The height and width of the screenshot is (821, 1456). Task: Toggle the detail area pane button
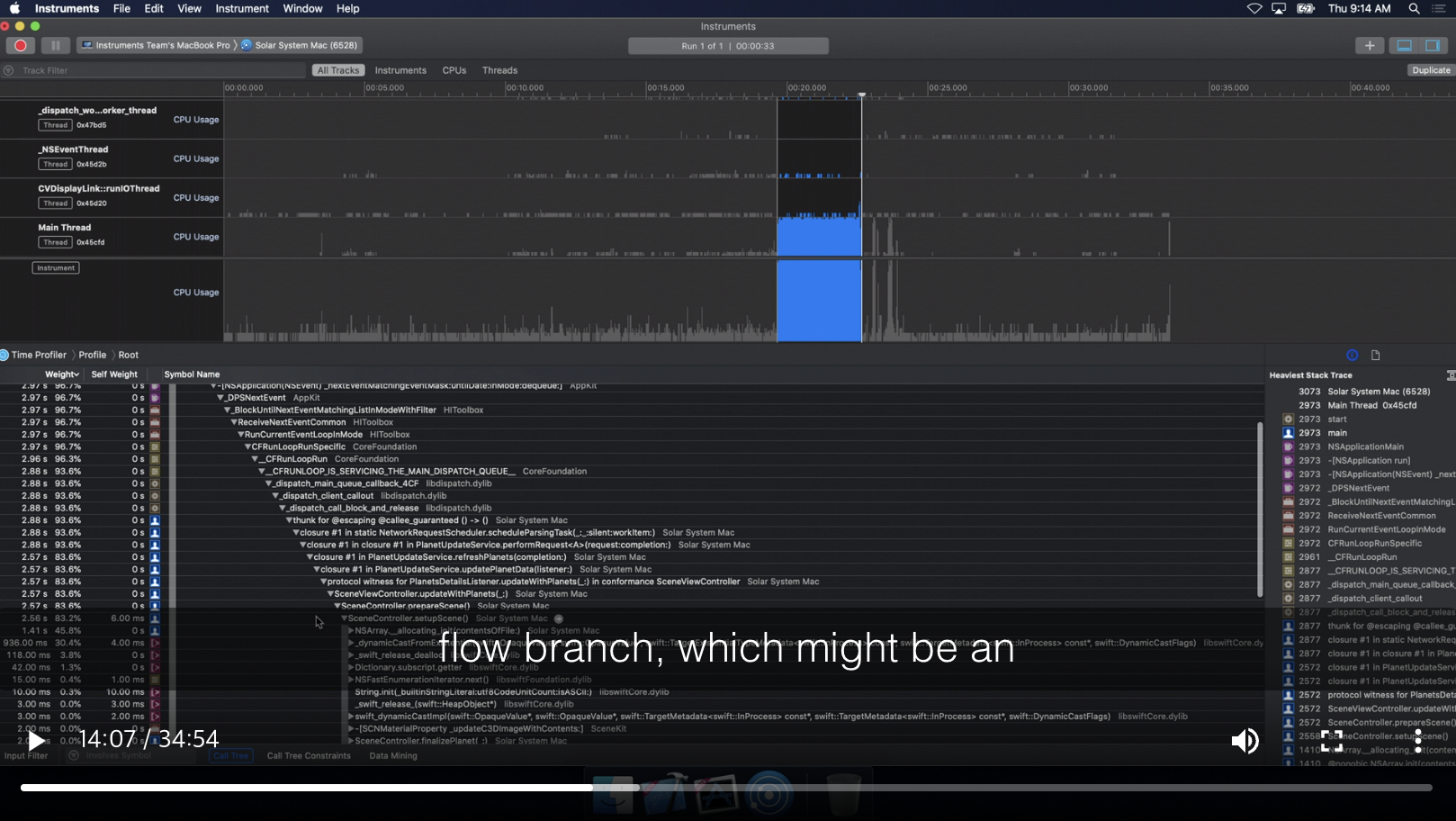(x=1404, y=45)
